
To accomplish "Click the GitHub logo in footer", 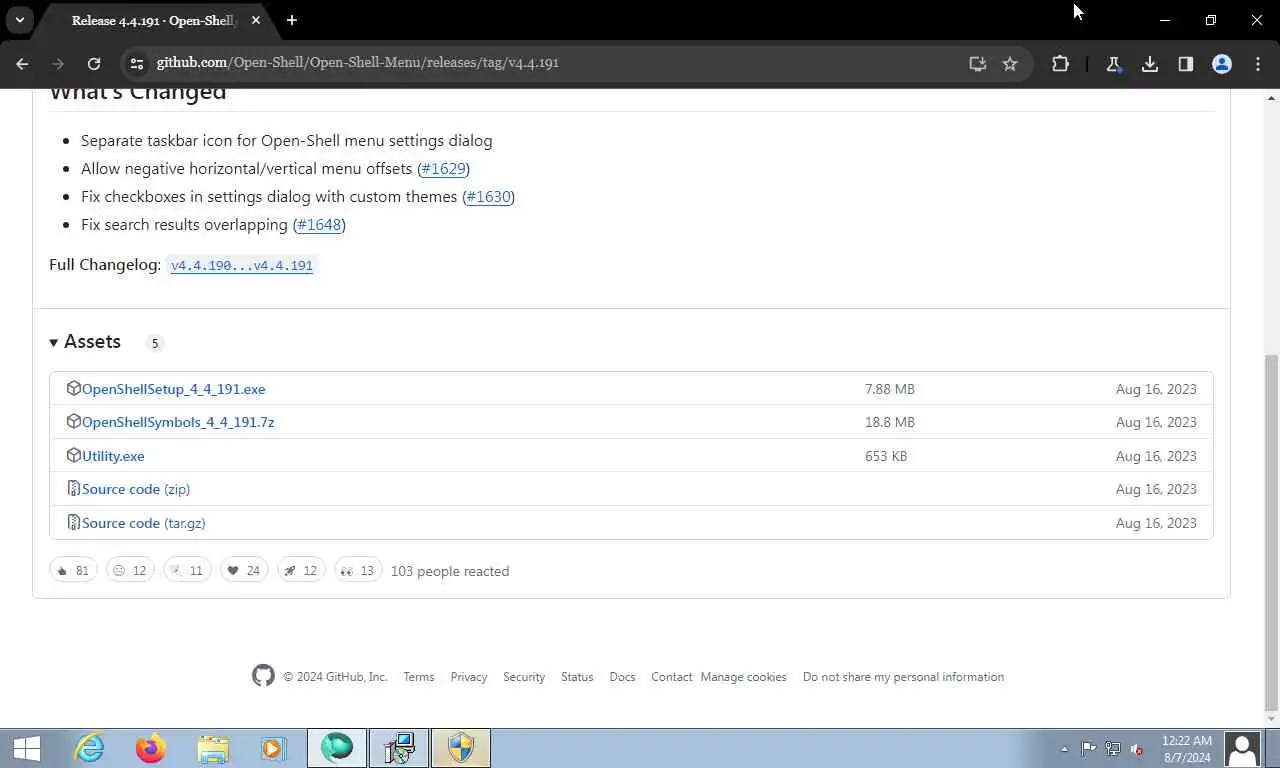I will point(263,676).
